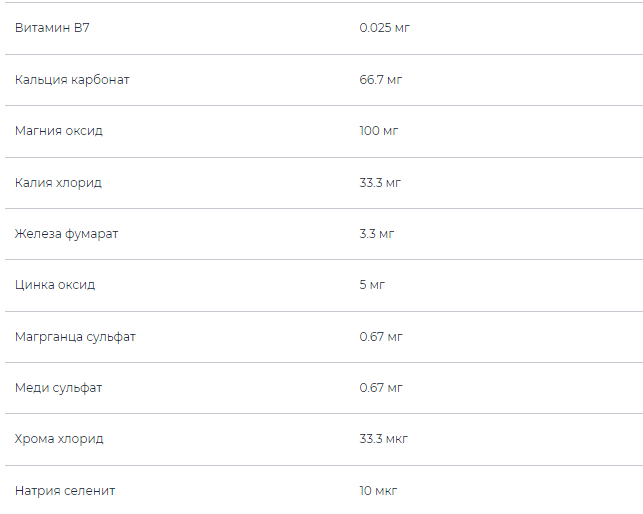Screen dimensions: 643x514
Task: Click the 66.7 мг amount
Action: pos(381,79)
